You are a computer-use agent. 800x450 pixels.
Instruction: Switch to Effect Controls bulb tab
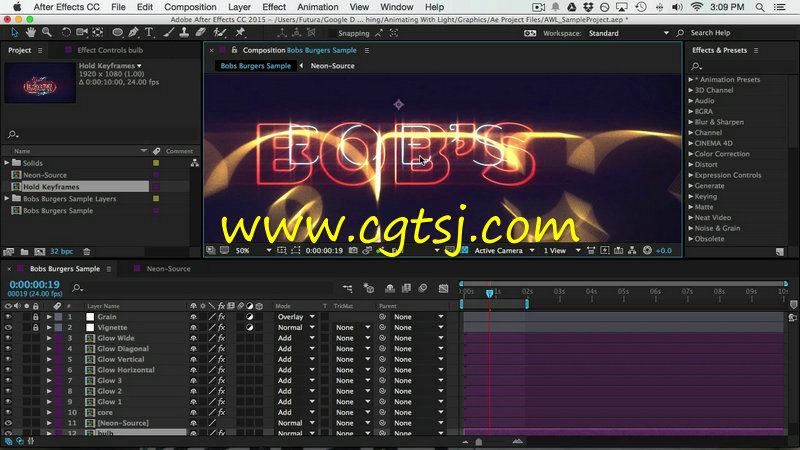click(110, 50)
